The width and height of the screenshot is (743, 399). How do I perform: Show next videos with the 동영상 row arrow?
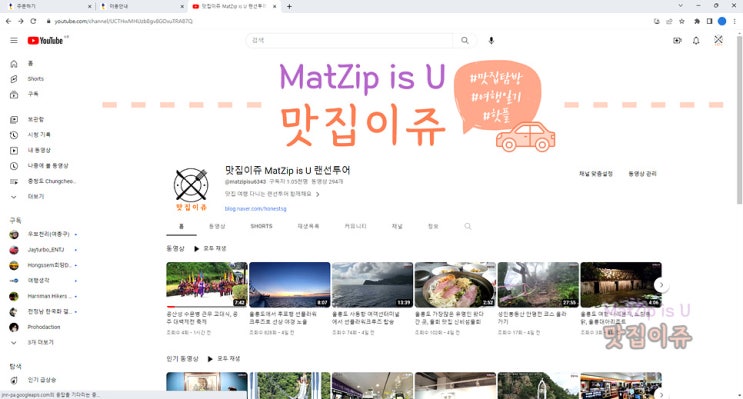click(661, 285)
